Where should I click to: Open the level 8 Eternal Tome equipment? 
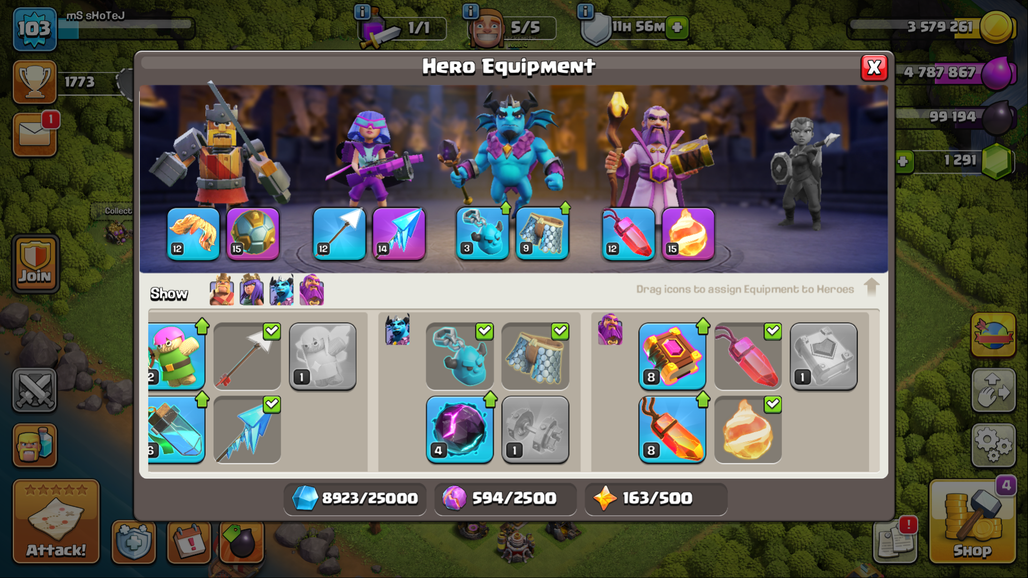coord(672,356)
